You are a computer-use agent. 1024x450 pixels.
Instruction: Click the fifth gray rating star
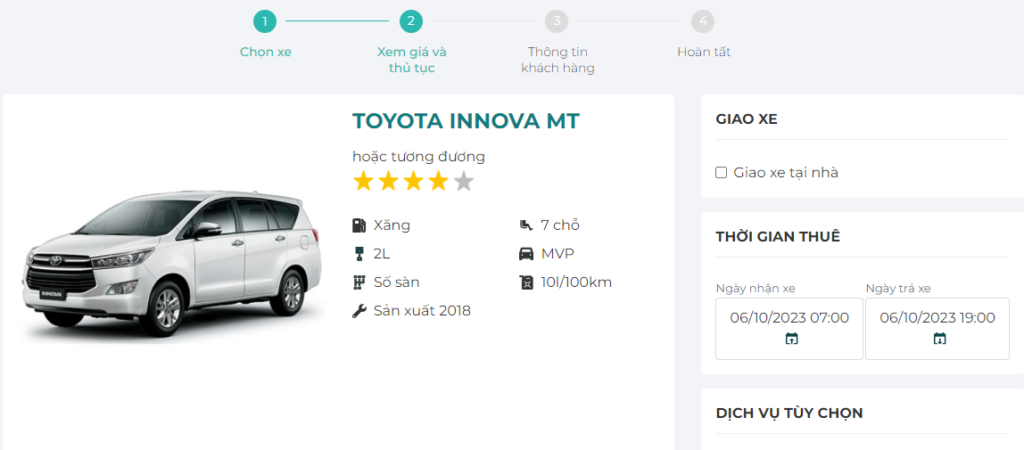pos(463,182)
